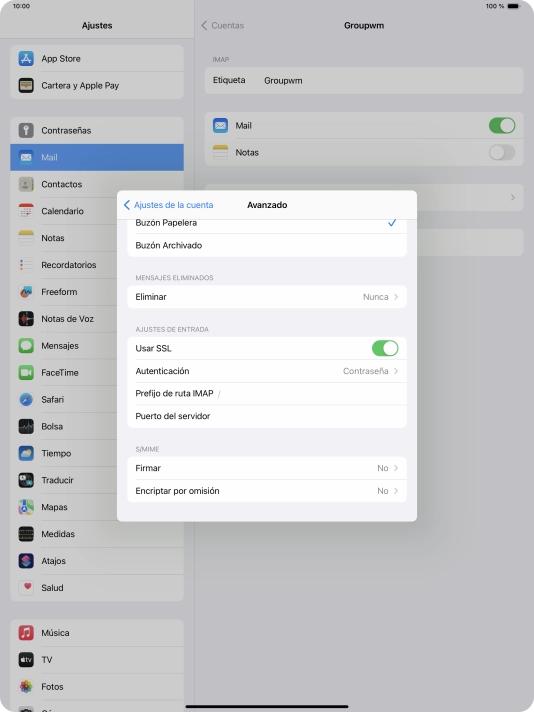This screenshot has height=712, width=534.
Task: Open Contraseñas key icon
Action: (26, 130)
